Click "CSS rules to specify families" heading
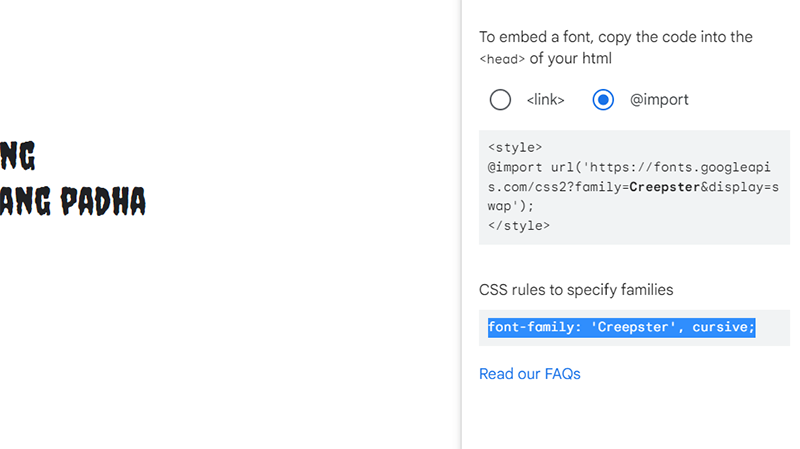The width and height of the screenshot is (800, 449). click(576, 290)
